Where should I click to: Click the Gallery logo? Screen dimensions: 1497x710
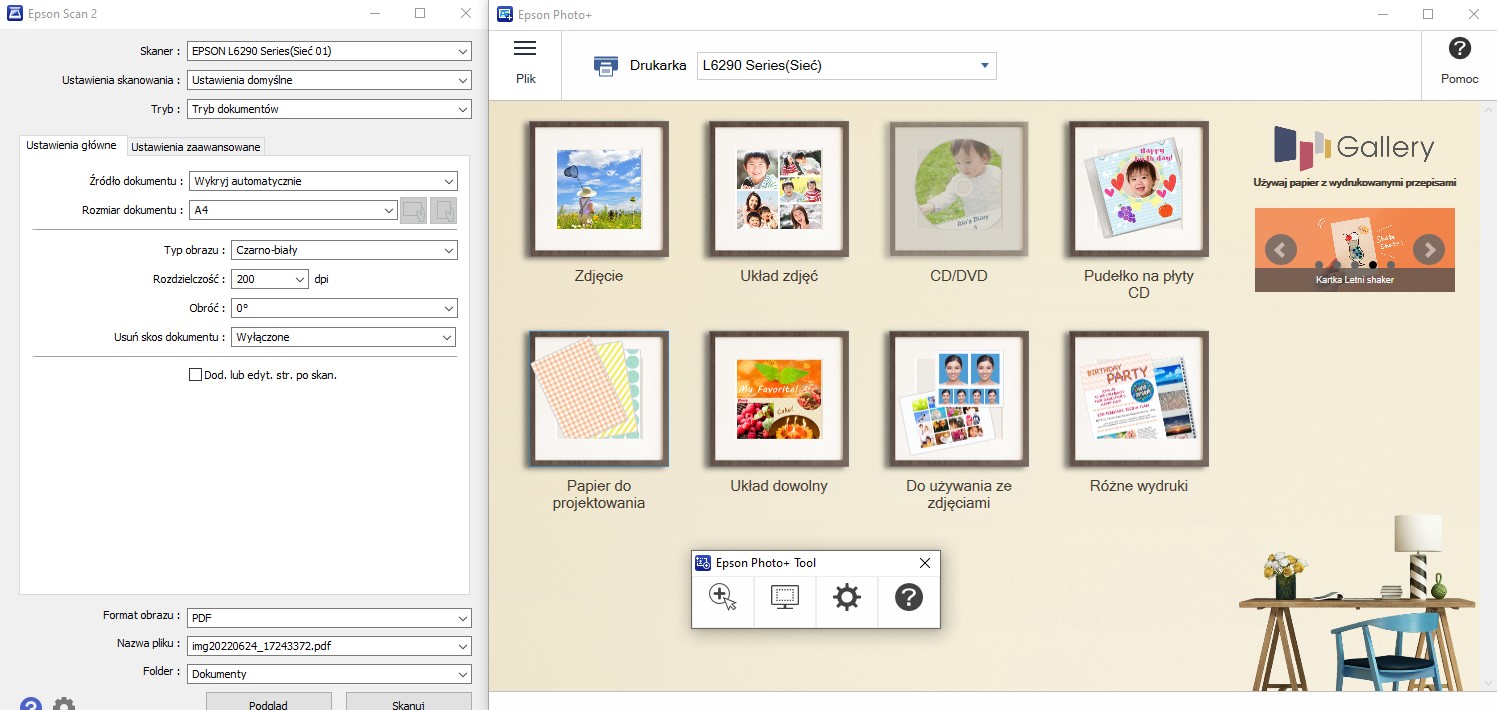1354,147
